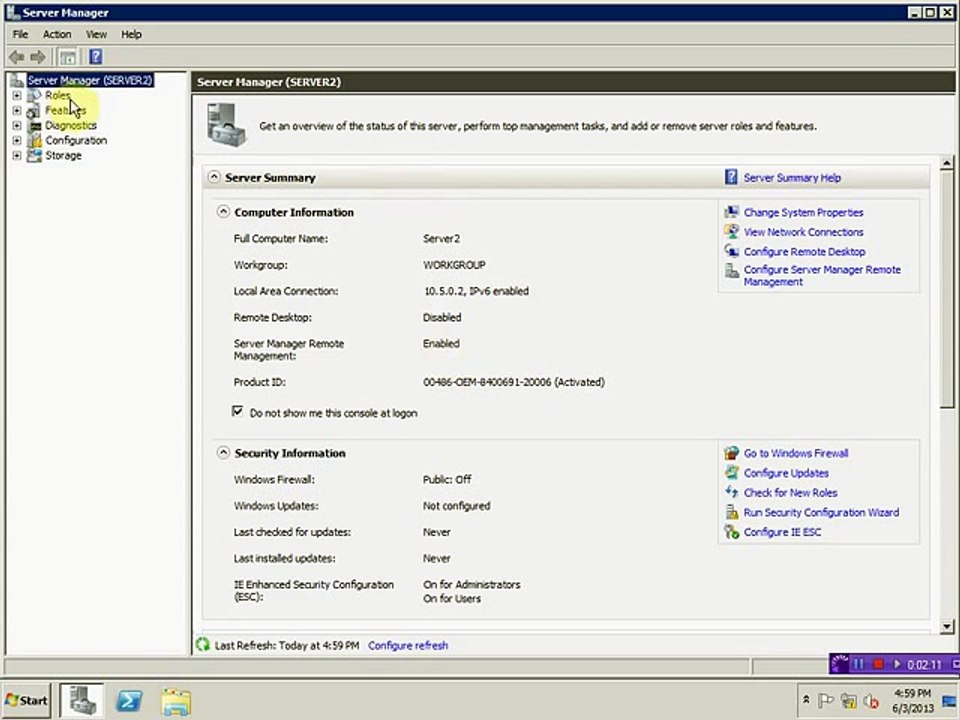Click the Server Summary Help icon
The image size is (960, 720).
(731, 178)
